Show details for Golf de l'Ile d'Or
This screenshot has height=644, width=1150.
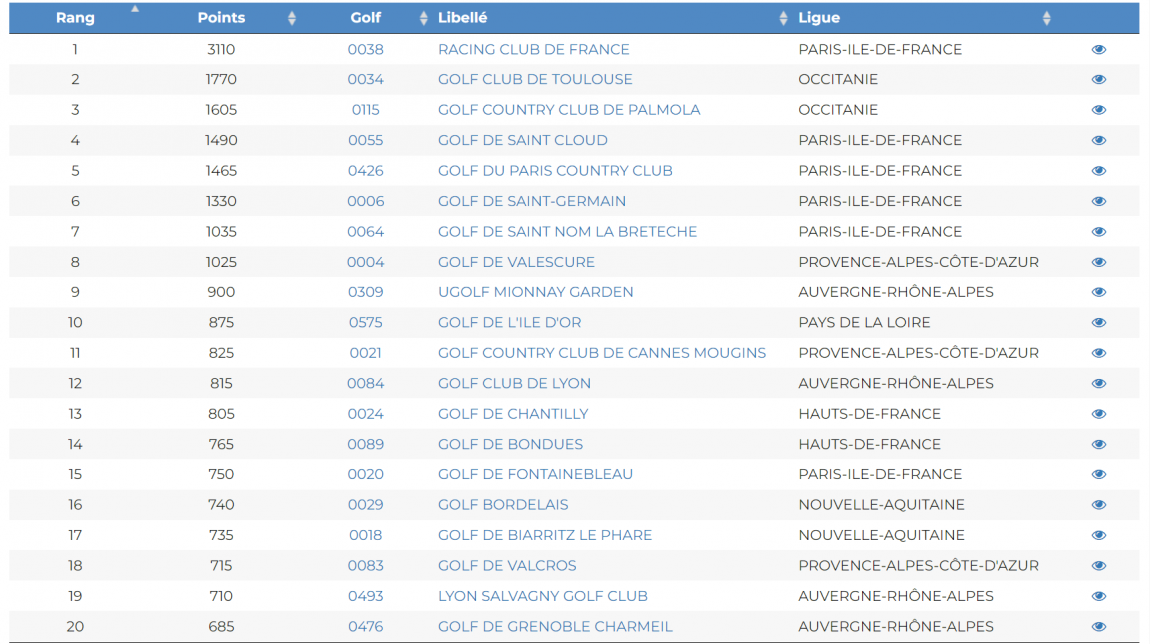(1098, 323)
